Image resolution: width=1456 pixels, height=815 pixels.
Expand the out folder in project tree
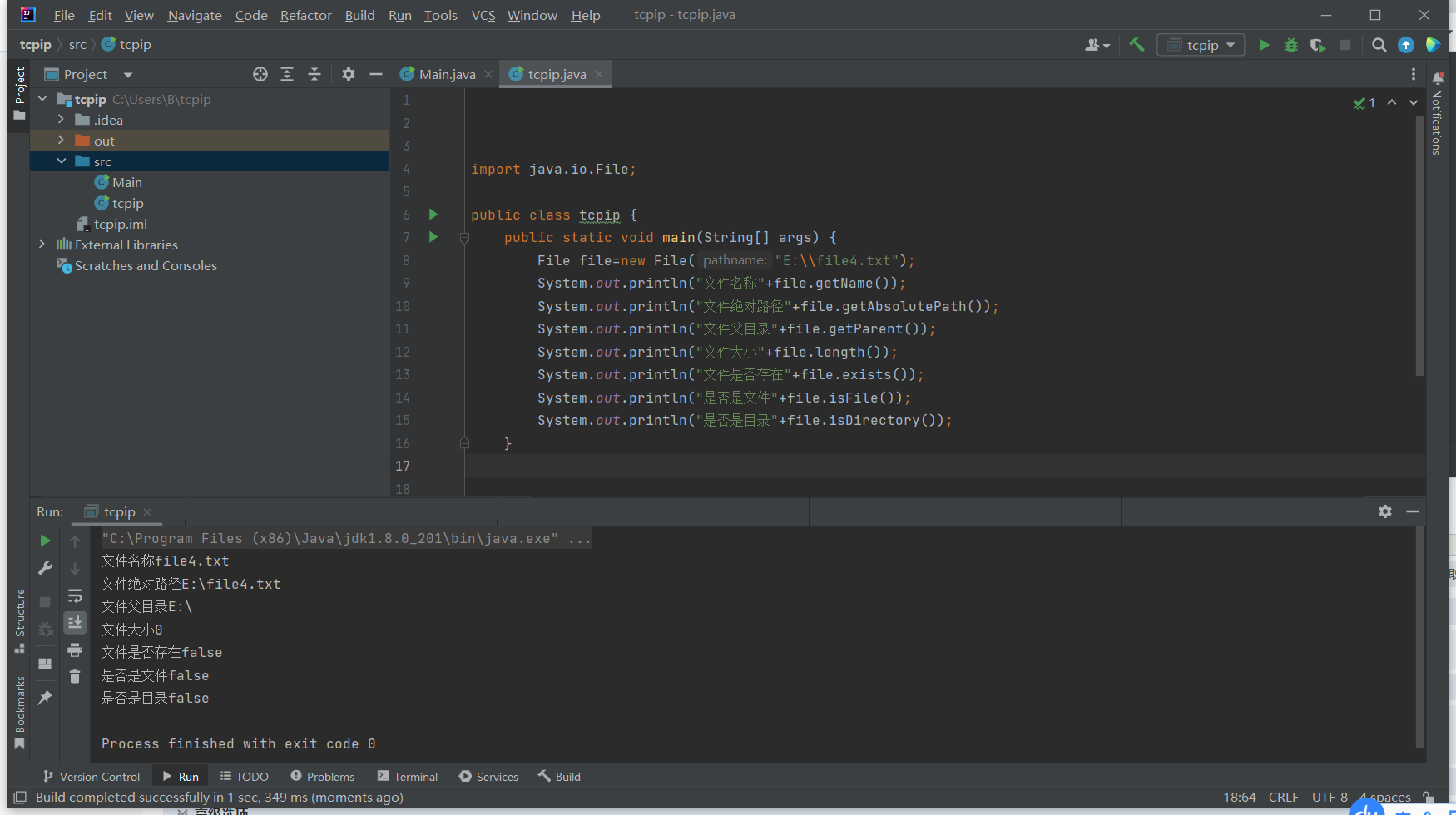61,141
